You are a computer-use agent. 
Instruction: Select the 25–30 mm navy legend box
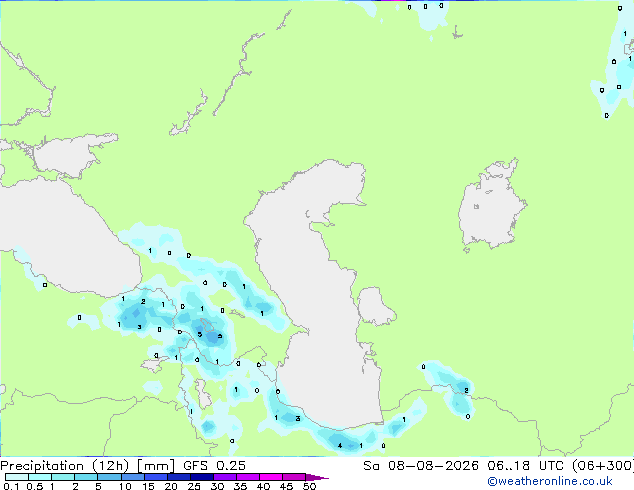pos(202,477)
